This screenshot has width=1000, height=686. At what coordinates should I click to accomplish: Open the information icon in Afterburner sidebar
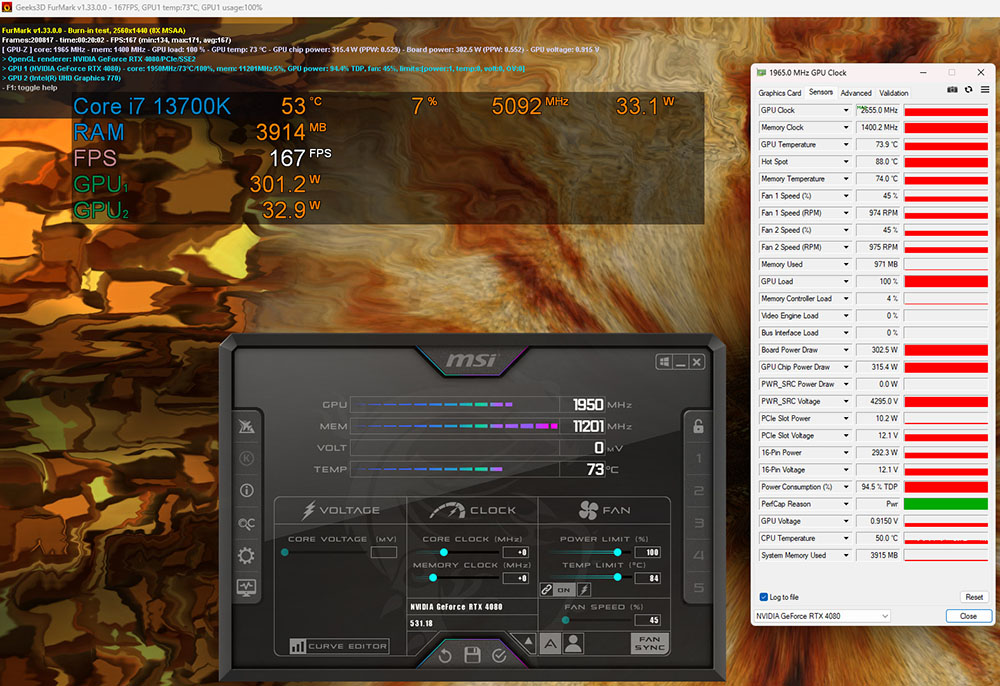(246, 490)
